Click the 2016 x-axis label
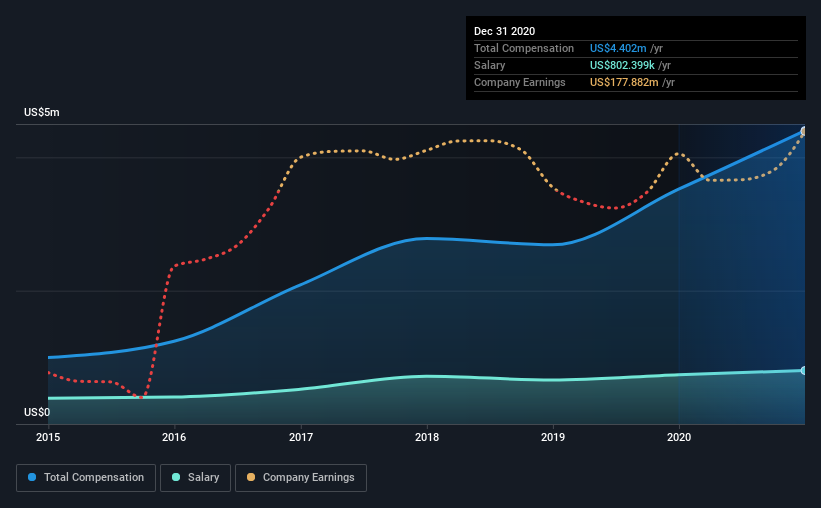 tap(174, 437)
